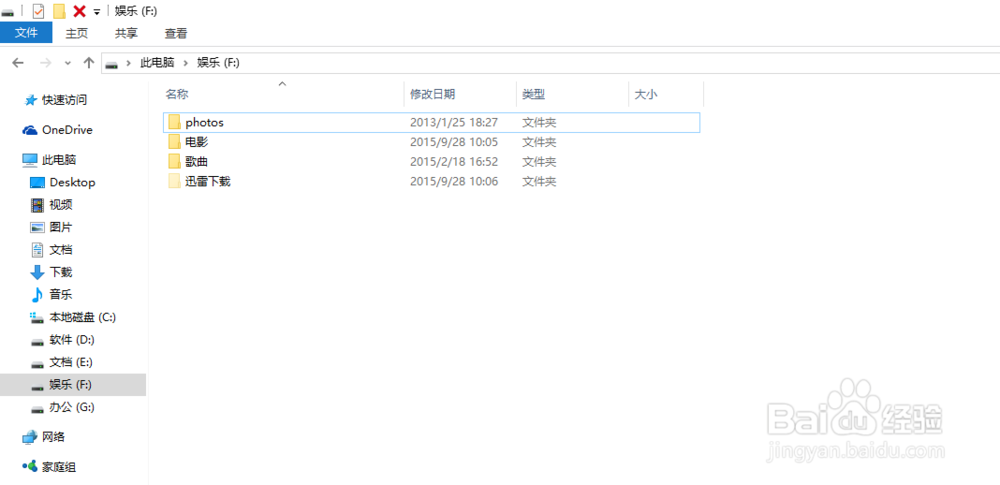Expand the chevron before 娱乐 (F:) in address bar

click(186, 63)
